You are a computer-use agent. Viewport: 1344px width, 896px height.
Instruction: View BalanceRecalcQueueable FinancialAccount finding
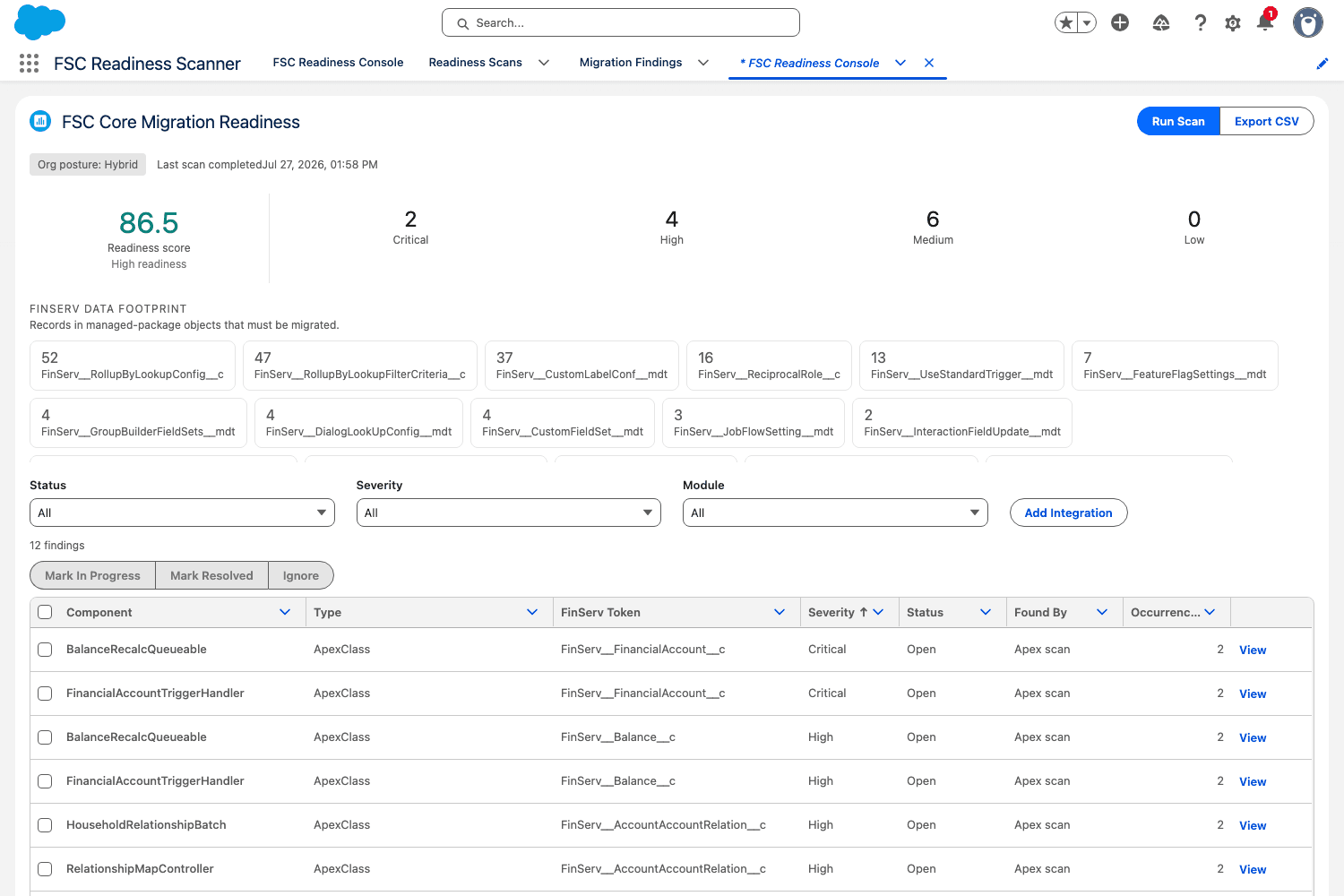pyautogui.click(x=1253, y=650)
